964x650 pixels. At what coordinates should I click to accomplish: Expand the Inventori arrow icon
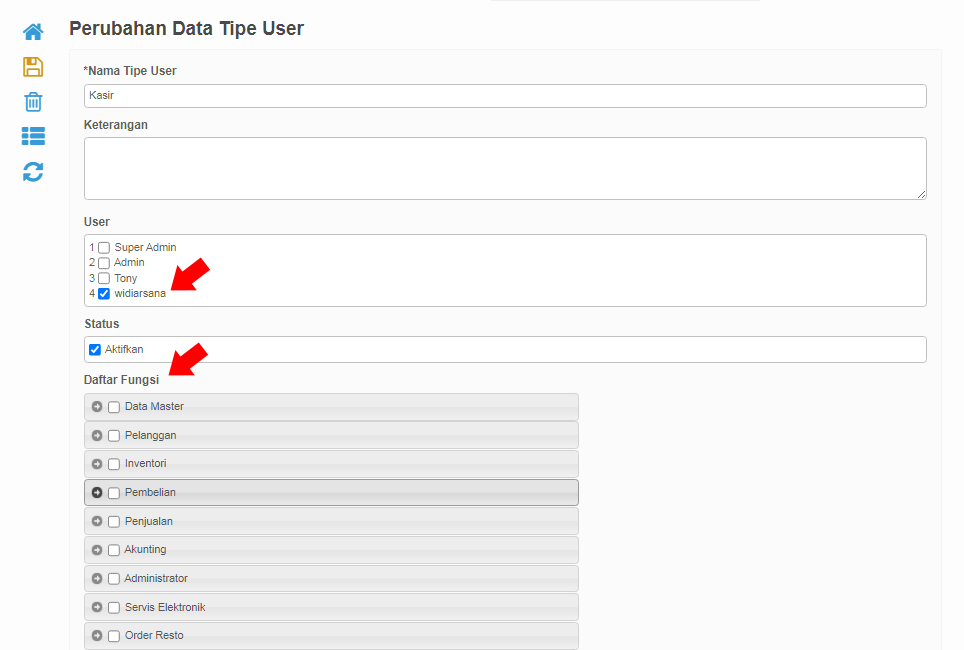[97, 464]
